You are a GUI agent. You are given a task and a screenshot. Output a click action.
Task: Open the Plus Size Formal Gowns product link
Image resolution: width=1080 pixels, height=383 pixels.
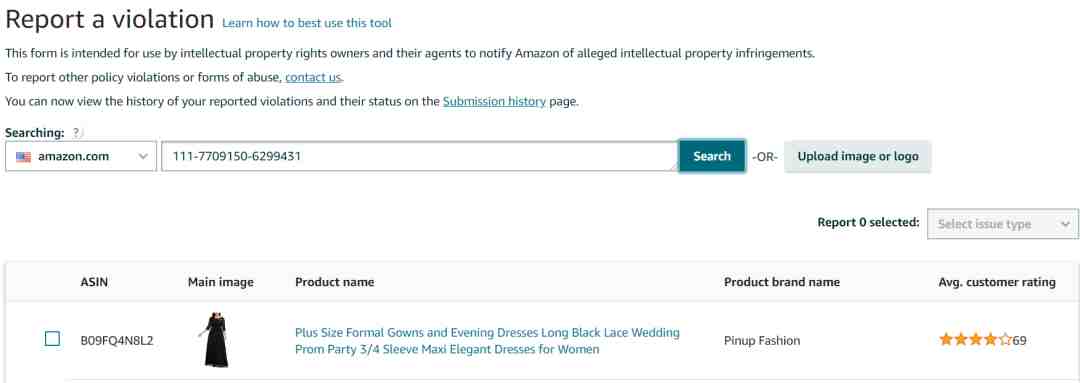pyautogui.click(x=487, y=341)
